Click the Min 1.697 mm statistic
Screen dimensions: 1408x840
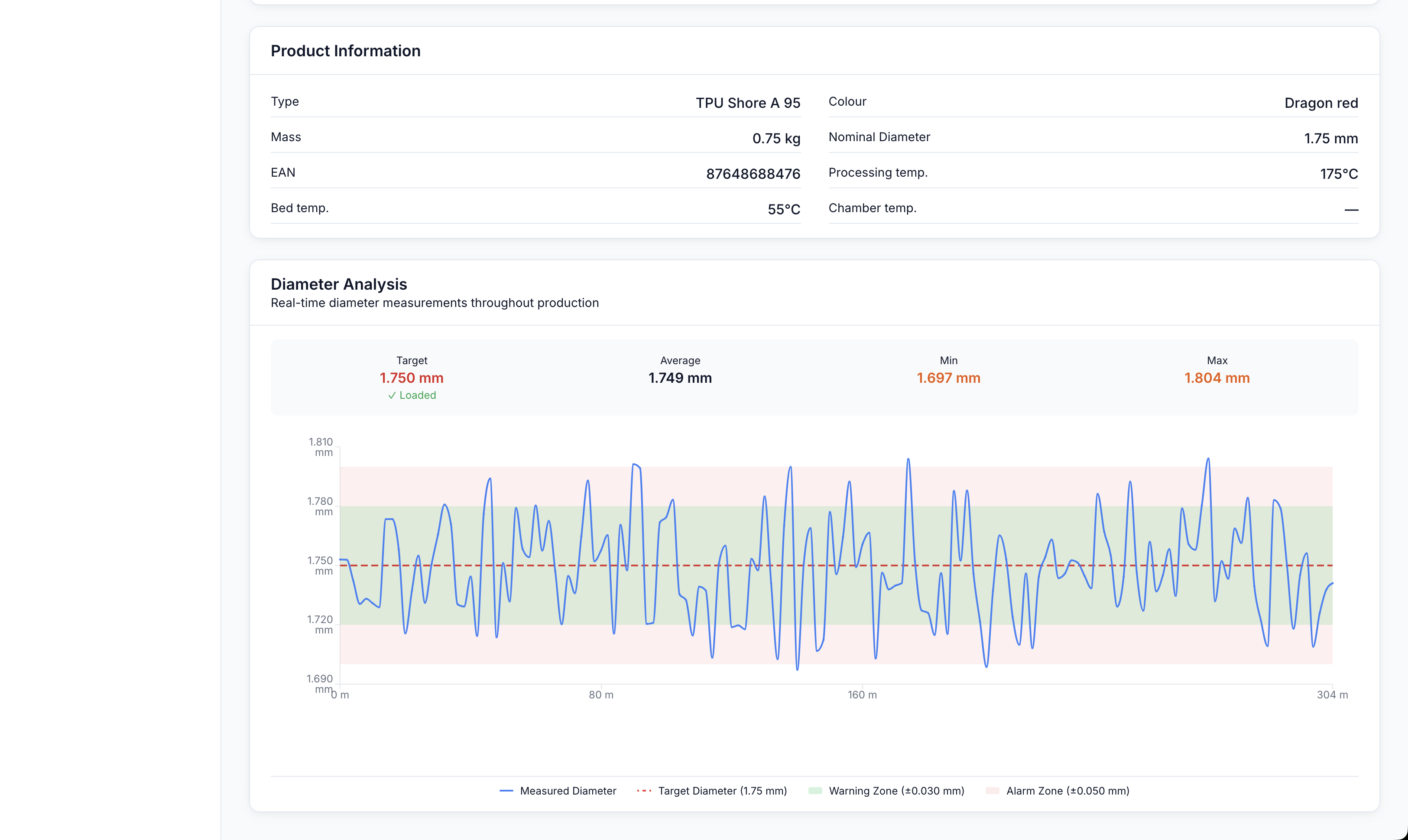948,378
